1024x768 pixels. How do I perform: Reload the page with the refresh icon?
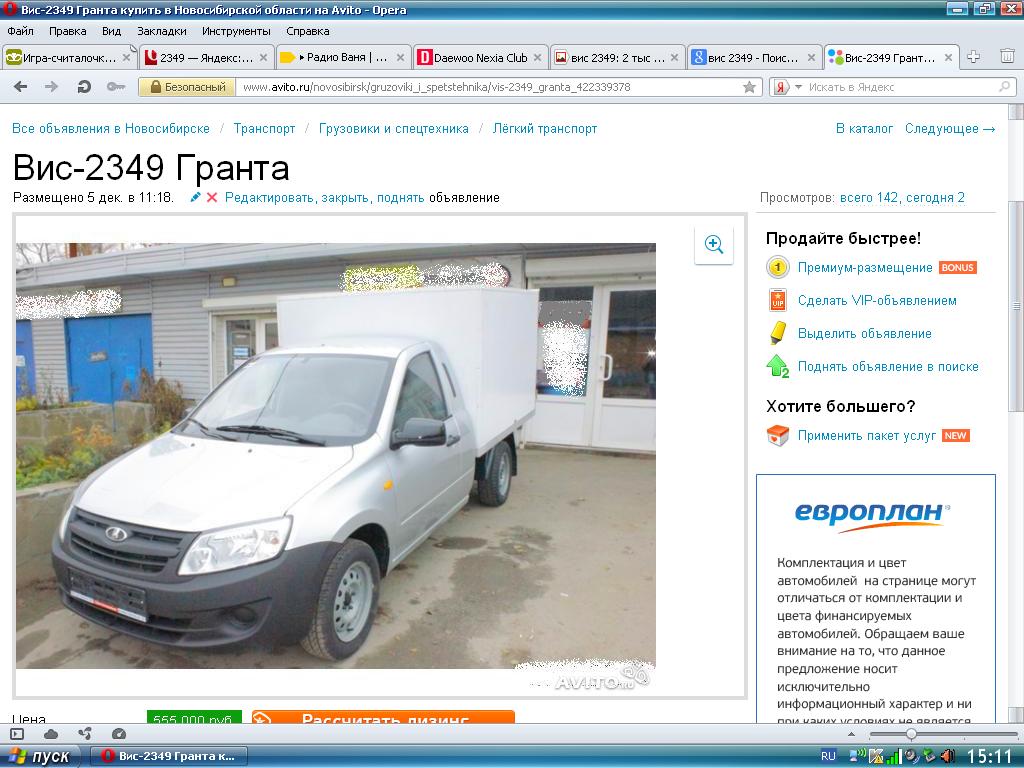click(85, 87)
